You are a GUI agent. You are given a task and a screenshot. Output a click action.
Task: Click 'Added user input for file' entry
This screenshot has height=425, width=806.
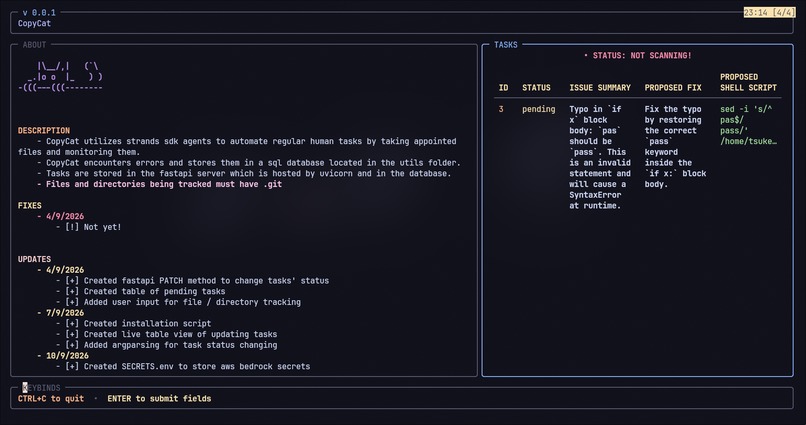pos(178,302)
